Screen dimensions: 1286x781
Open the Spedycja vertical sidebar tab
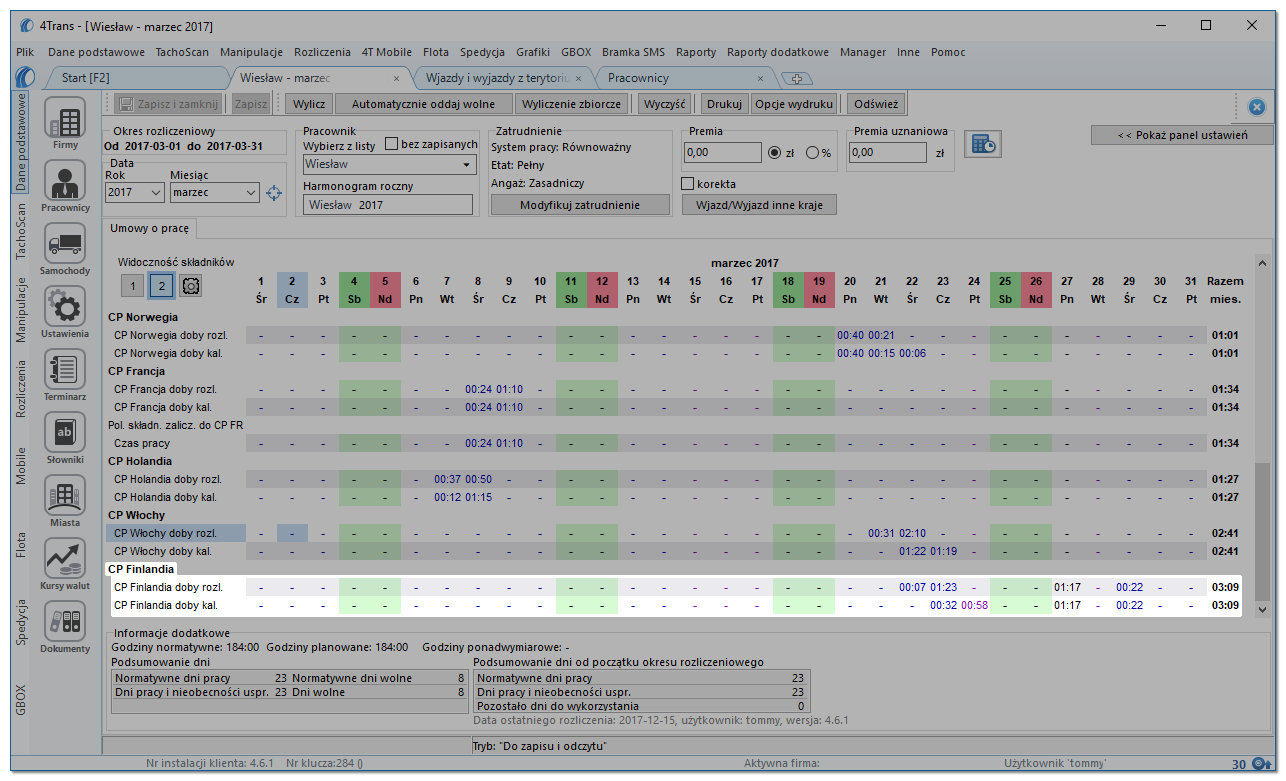tap(22, 623)
